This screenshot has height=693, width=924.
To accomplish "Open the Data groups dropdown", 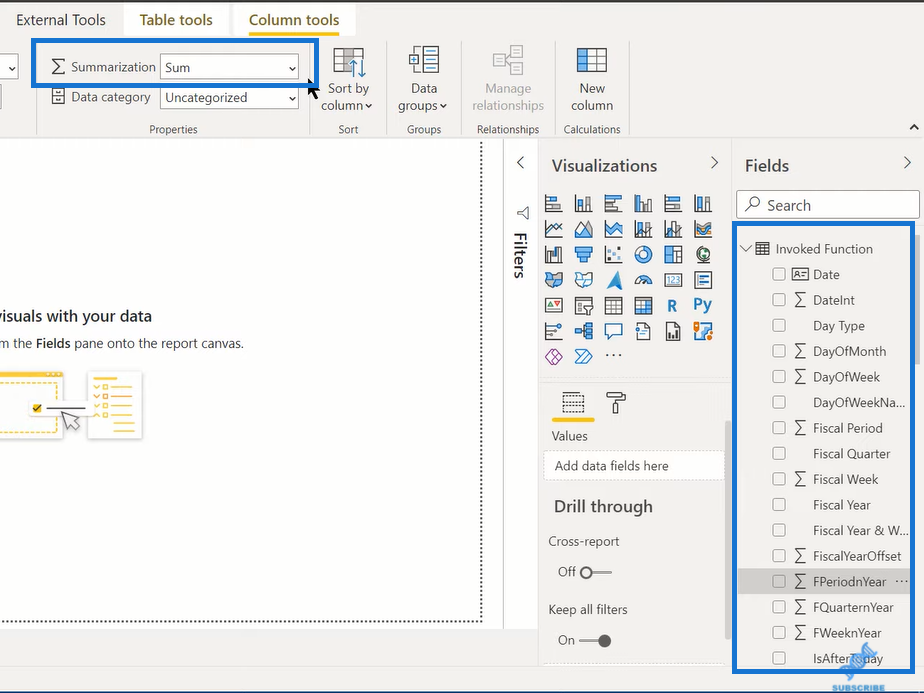I will tap(423, 80).
